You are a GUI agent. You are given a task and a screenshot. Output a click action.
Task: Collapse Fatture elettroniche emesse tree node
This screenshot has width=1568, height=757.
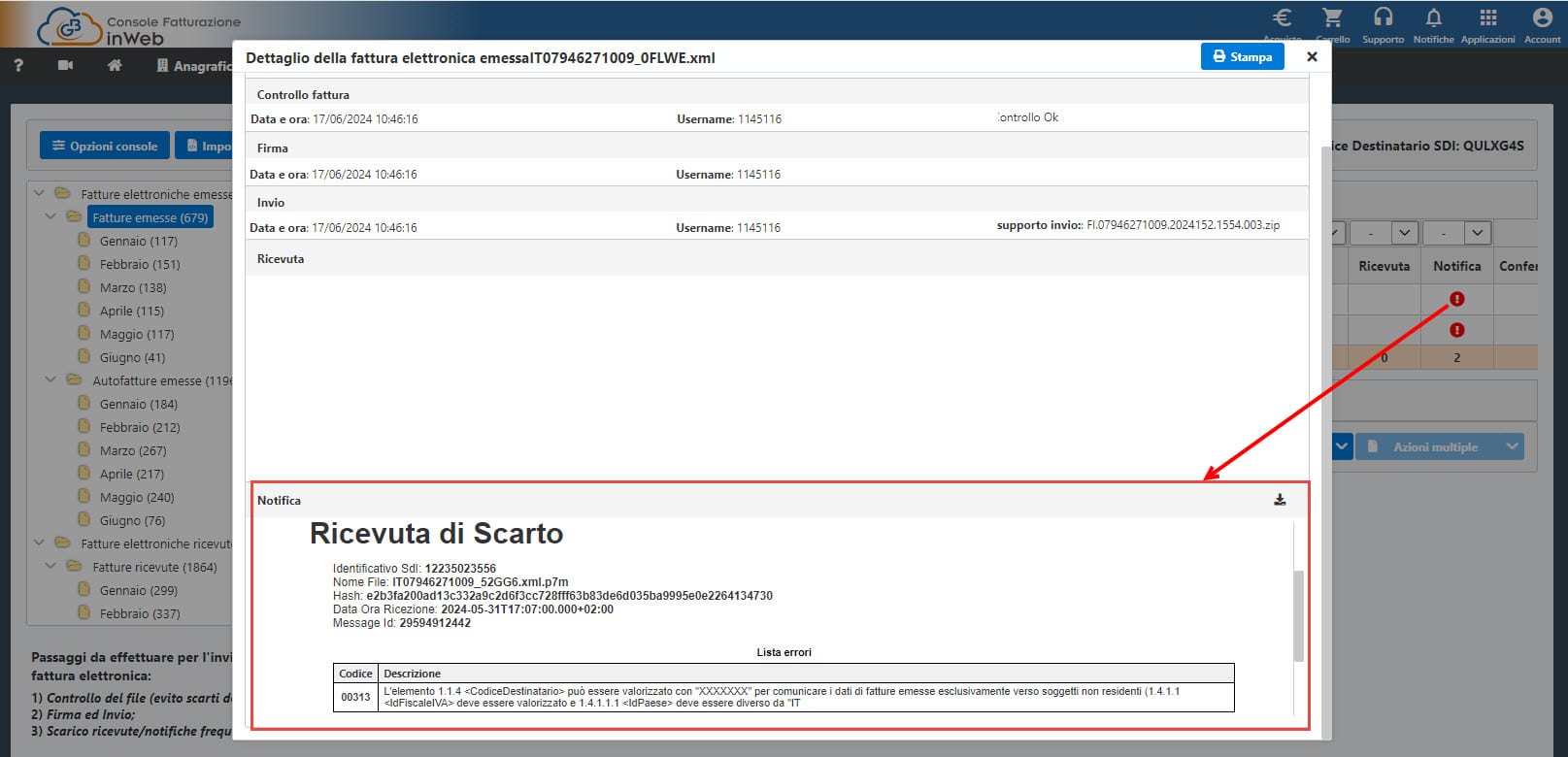tap(39, 193)
